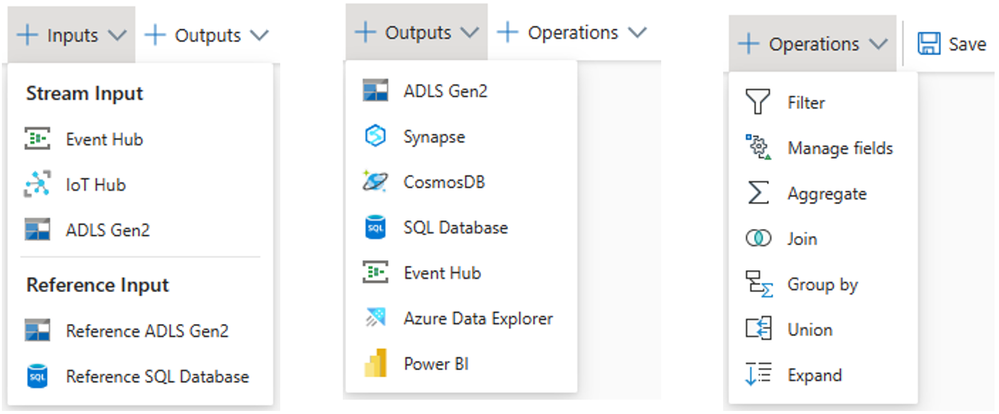
Task: Click the IoT Hub icon
Action: click(38, 184)
